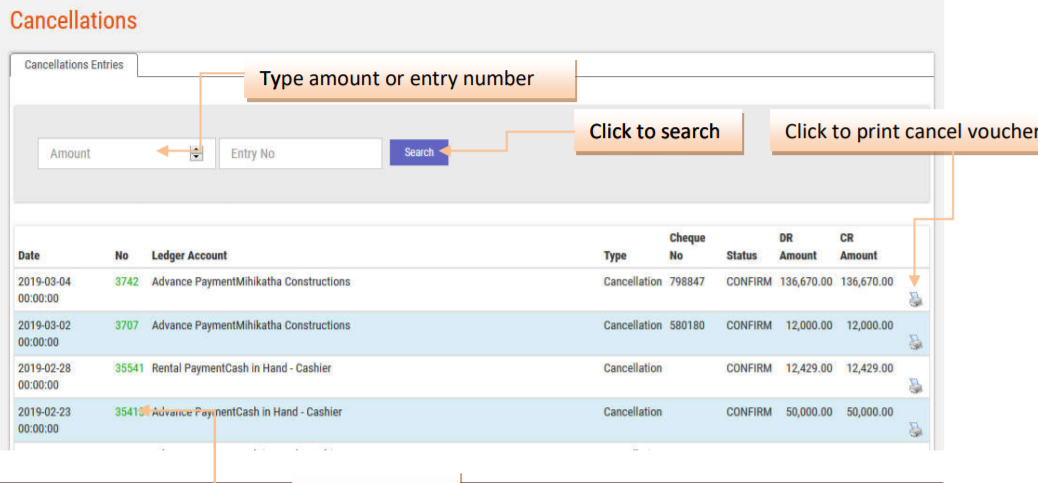Print cancel voucher for entry 3707

[915, 343]
